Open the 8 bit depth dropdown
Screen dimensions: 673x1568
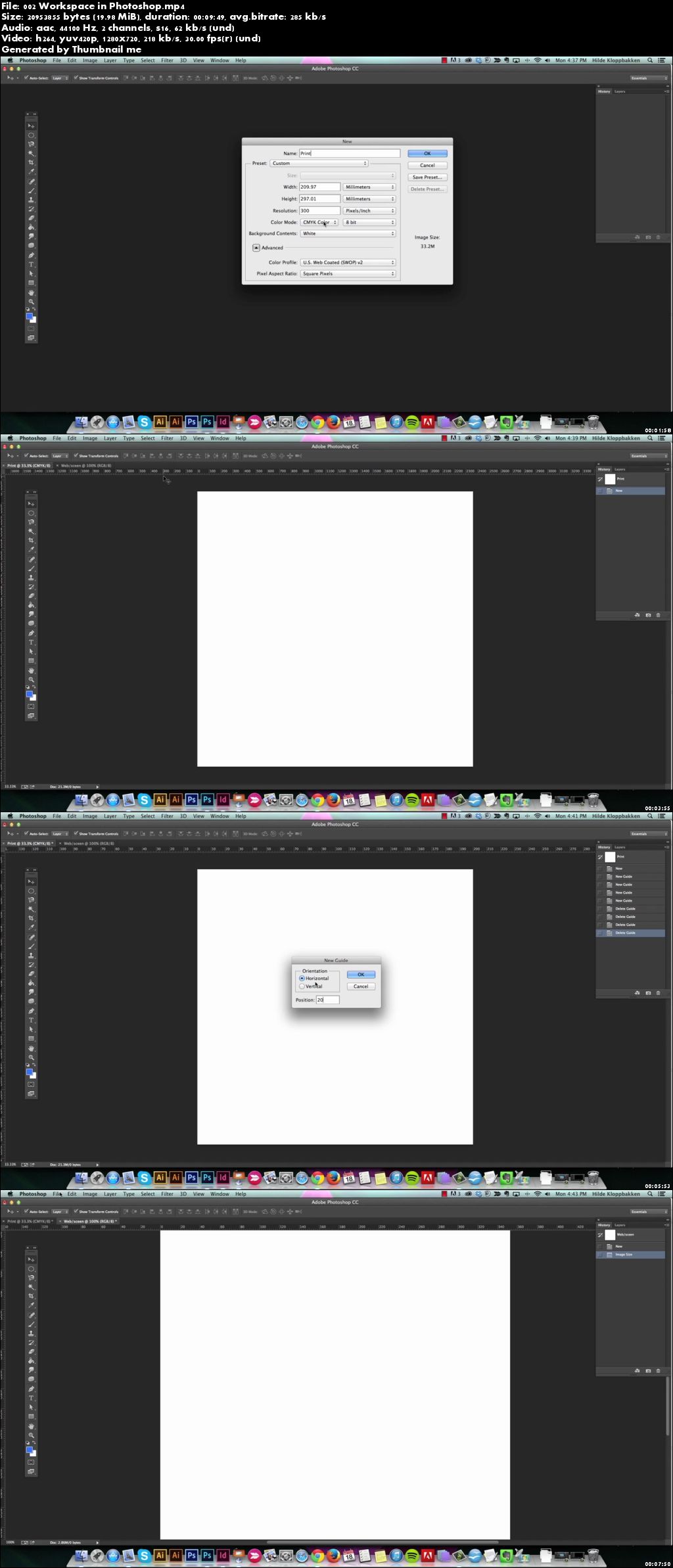[369, 223]
